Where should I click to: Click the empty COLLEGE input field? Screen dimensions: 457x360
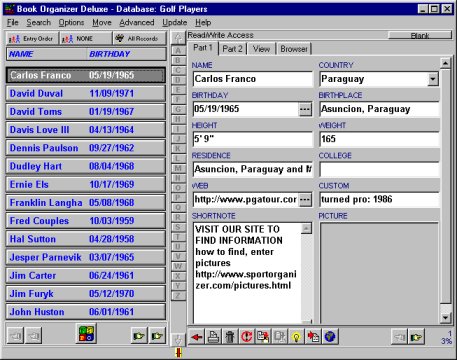[x=379, y=170]
